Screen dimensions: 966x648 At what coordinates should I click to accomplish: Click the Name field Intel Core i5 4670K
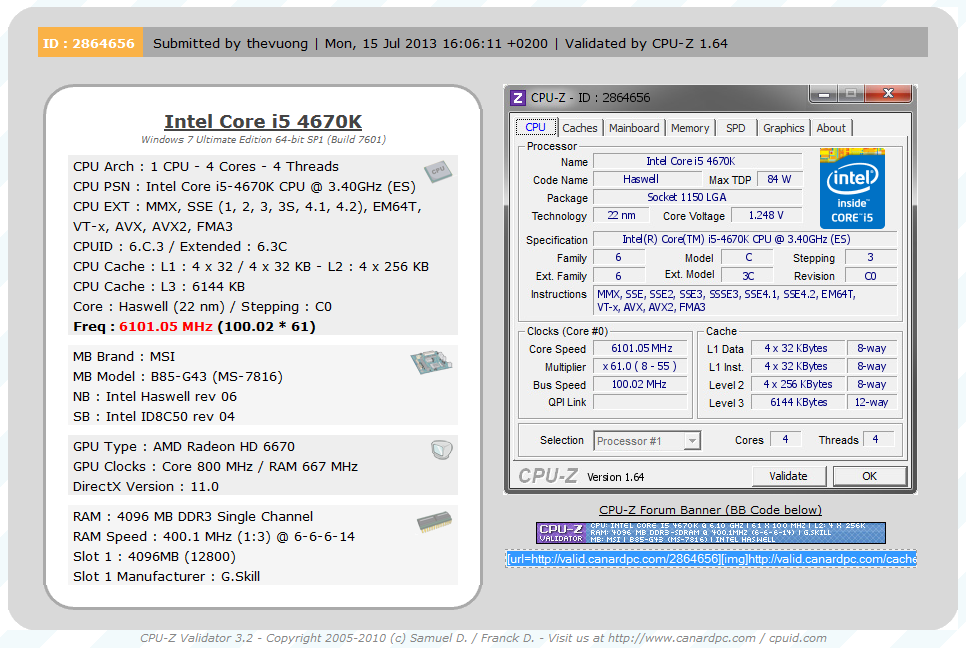697,161
